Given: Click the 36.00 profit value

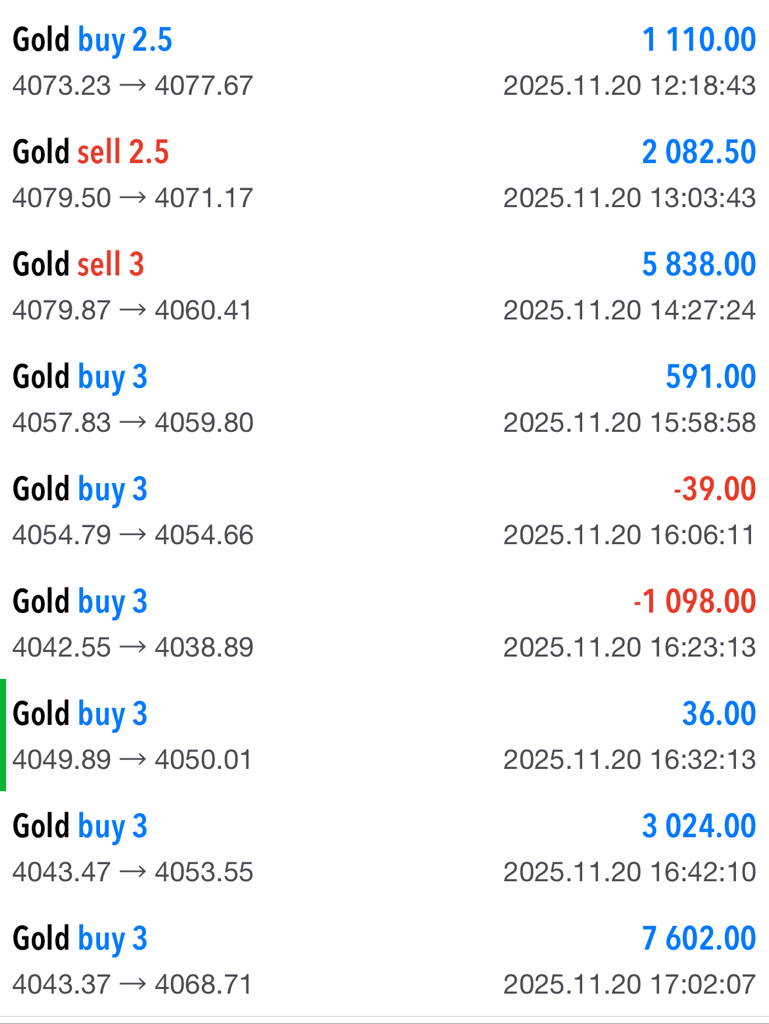Looking at the screenshot, I should coord(719,714).
